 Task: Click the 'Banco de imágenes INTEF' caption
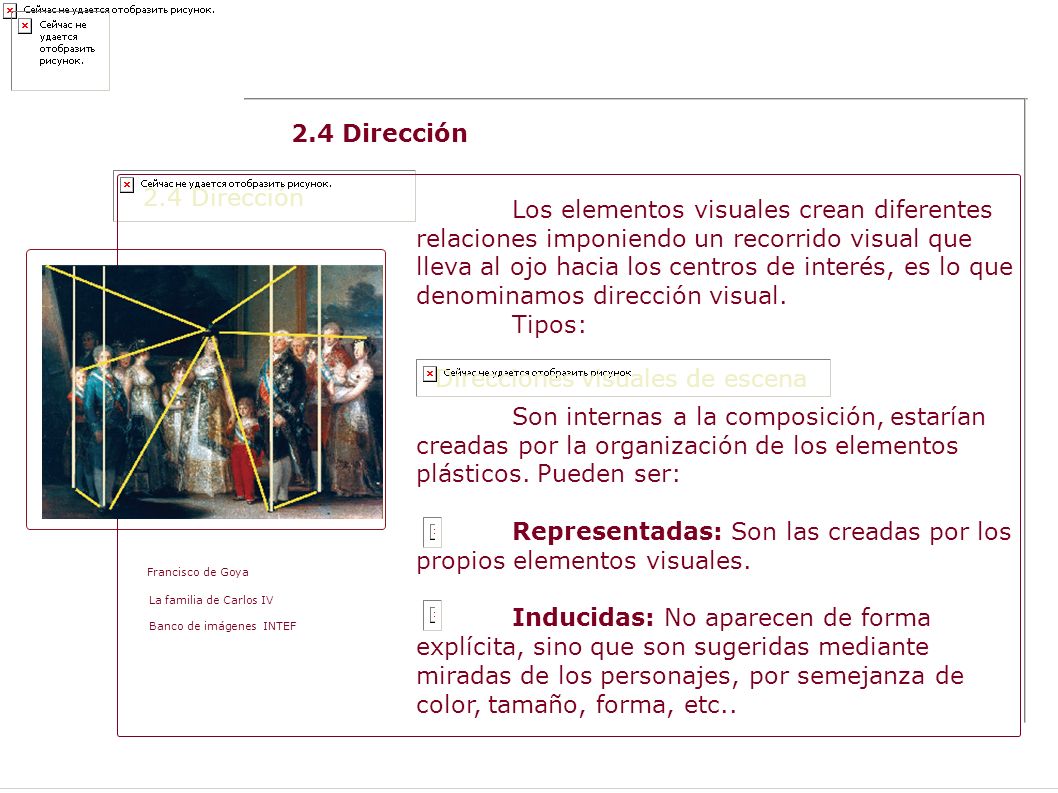tap(223, 626)
